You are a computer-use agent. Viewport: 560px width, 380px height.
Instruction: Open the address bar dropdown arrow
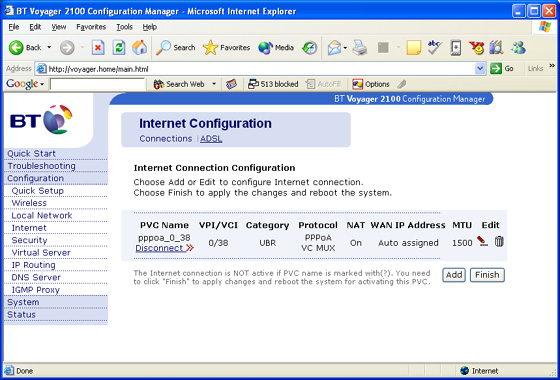(x=481, y=68)
